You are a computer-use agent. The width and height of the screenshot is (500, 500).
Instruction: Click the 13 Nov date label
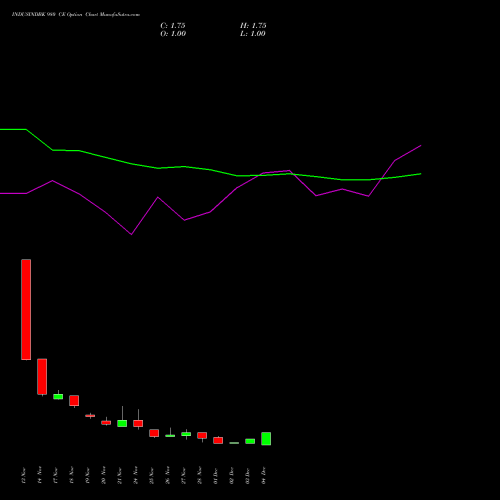click(24, 476)
